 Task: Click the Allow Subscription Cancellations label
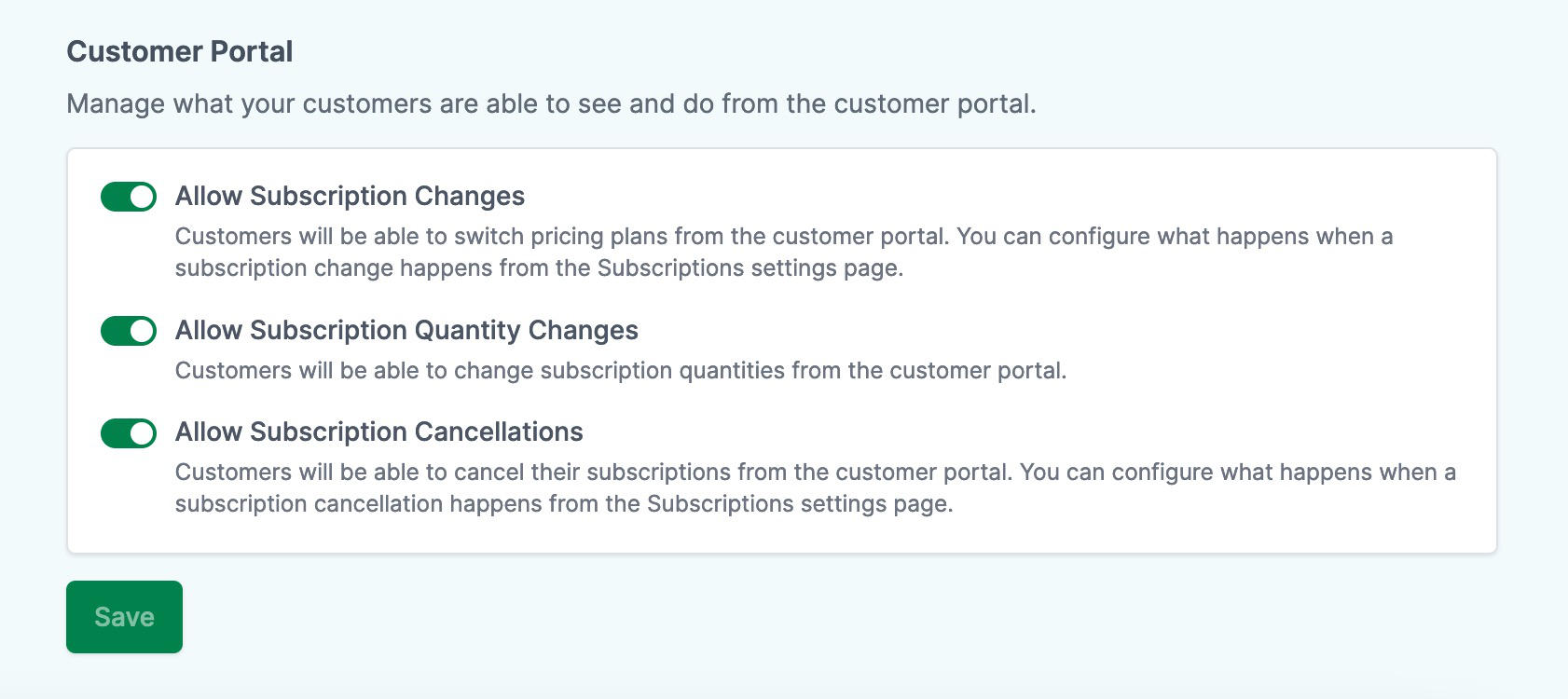(378, 432)
